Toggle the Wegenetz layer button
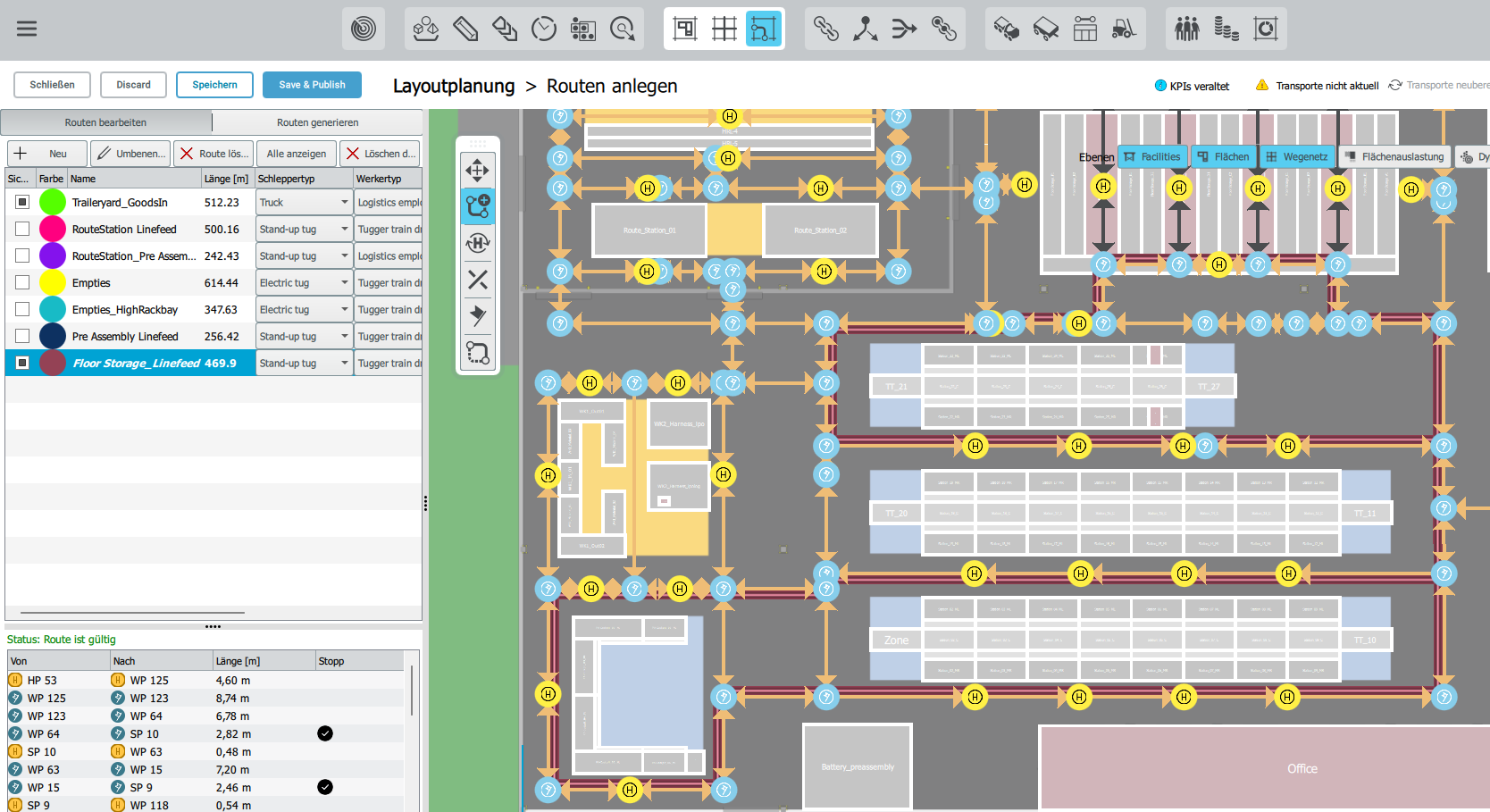The width and height of the screenshot is (1490, 812). point(1296,156)
